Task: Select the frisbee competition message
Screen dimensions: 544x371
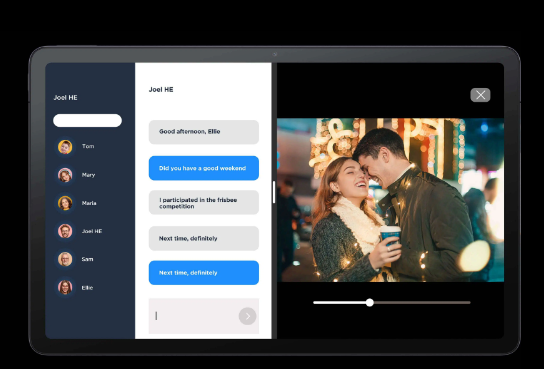Action: [x=204, y=203]
